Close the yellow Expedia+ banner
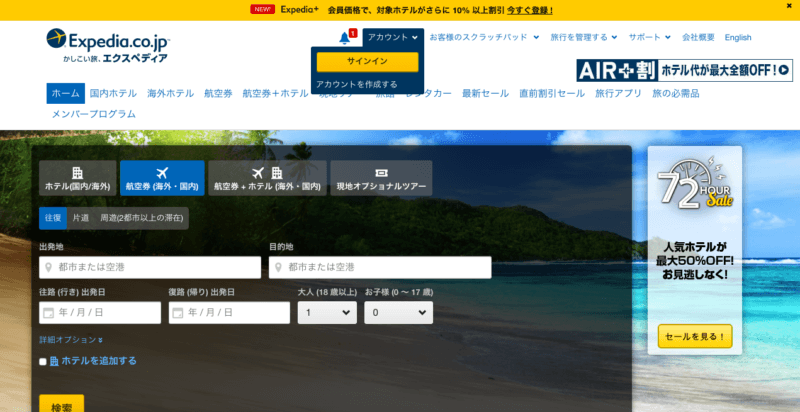 (789, 6)
